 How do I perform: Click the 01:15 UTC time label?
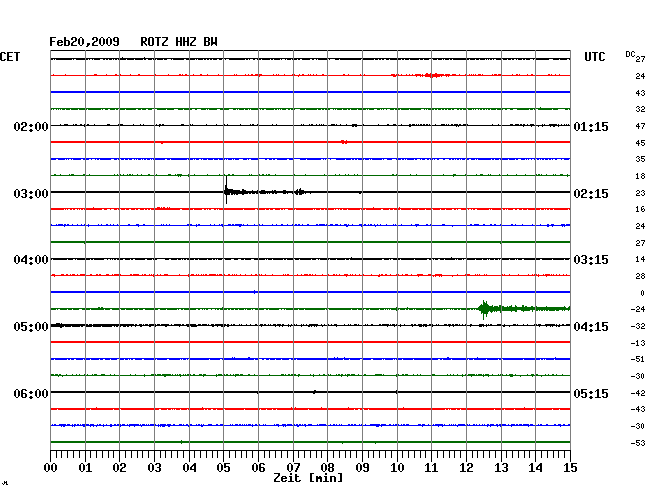tap(591, 126)
